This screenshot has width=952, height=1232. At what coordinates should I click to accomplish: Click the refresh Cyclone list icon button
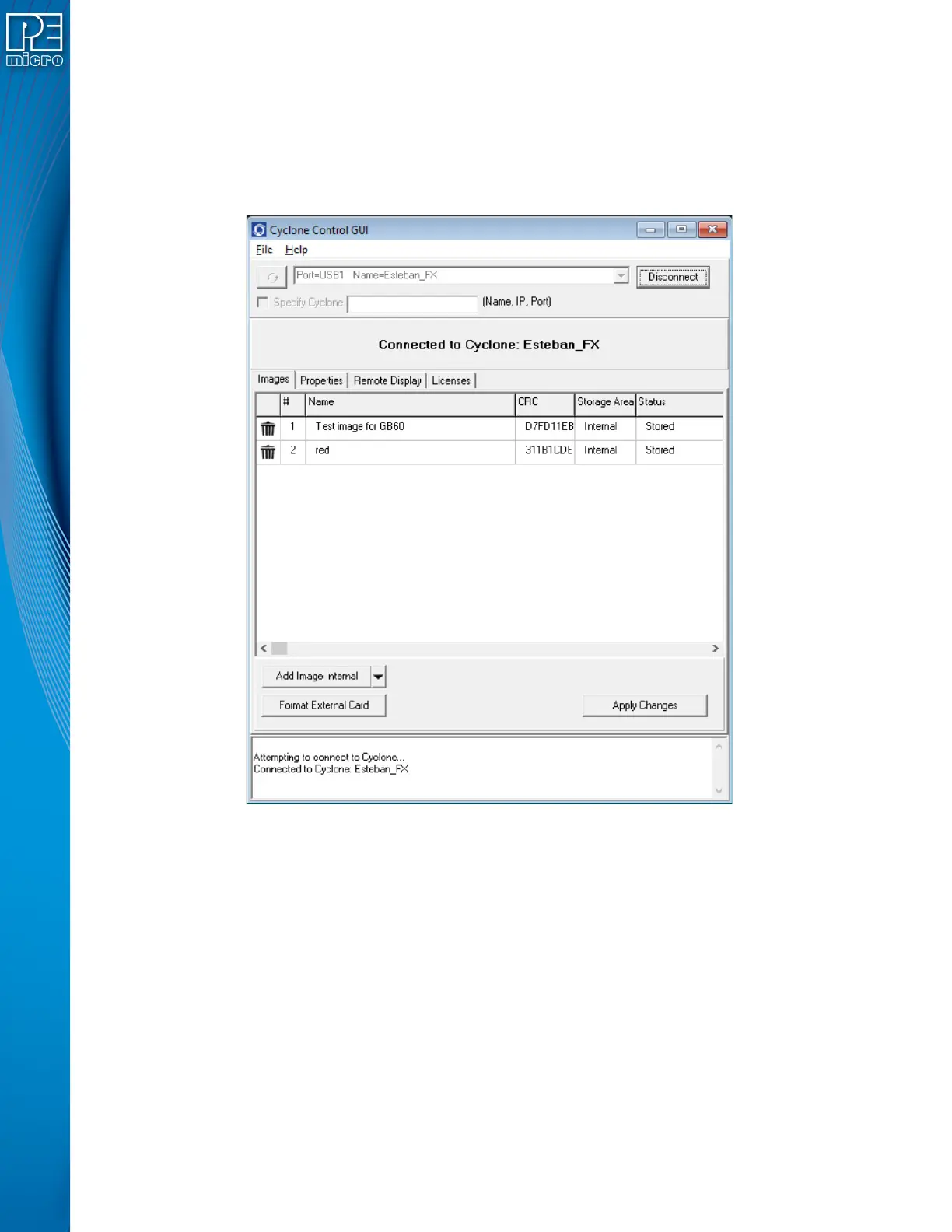(x=272, y=277)
